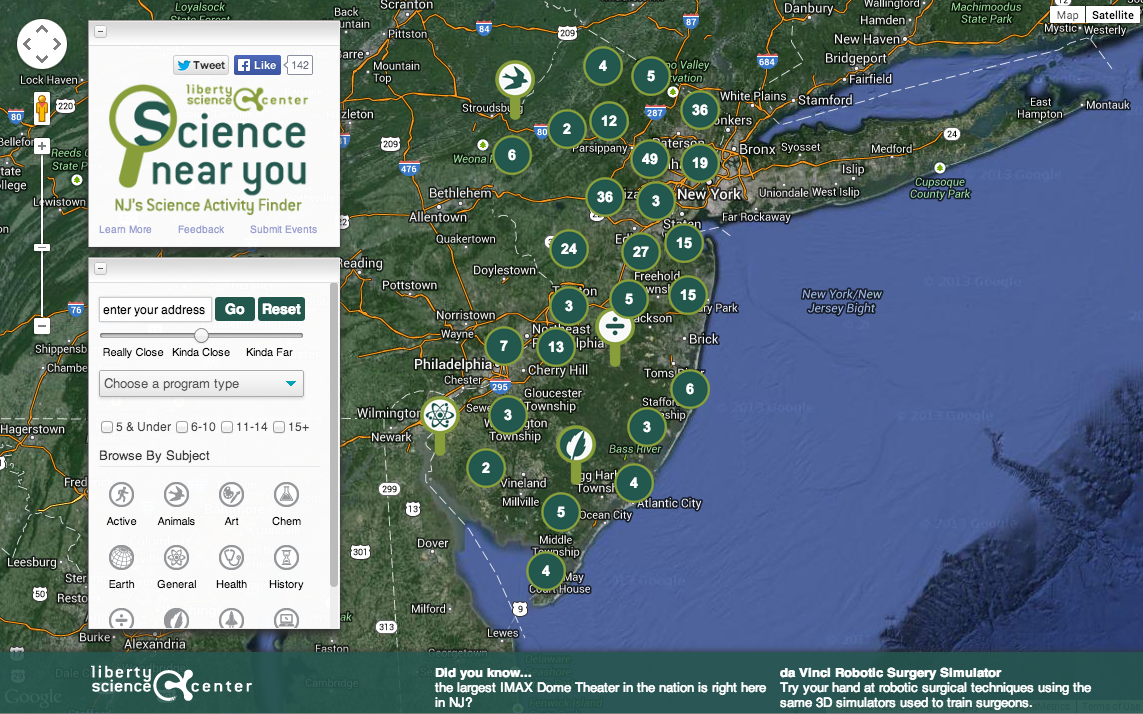1143x714 pixels.
Task: Pick the Chem flask icon
Action: coord(286,494)
